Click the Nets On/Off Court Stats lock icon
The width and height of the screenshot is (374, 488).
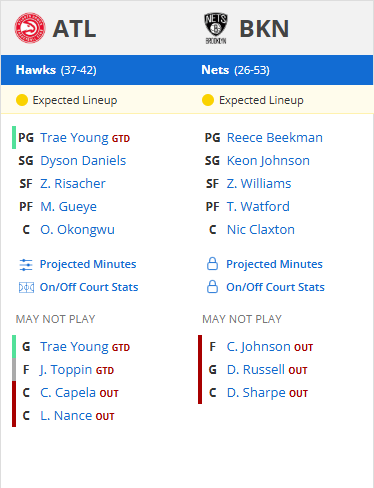pos(212,287)
